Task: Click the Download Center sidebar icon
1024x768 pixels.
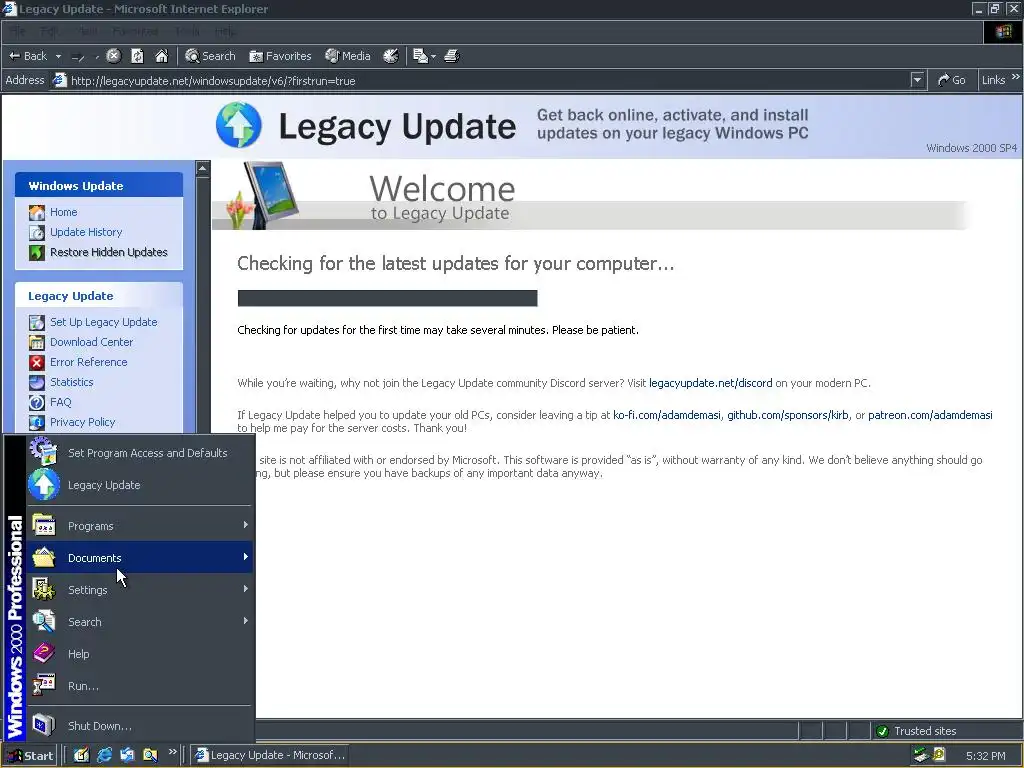Action: (37, 342)
